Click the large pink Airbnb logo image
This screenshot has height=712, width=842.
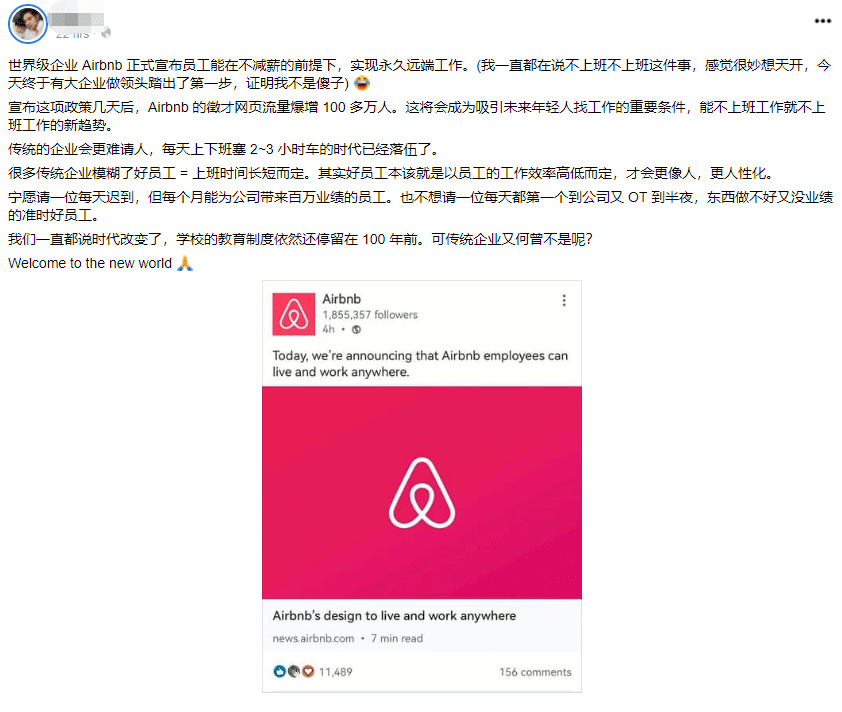(421, 493)
